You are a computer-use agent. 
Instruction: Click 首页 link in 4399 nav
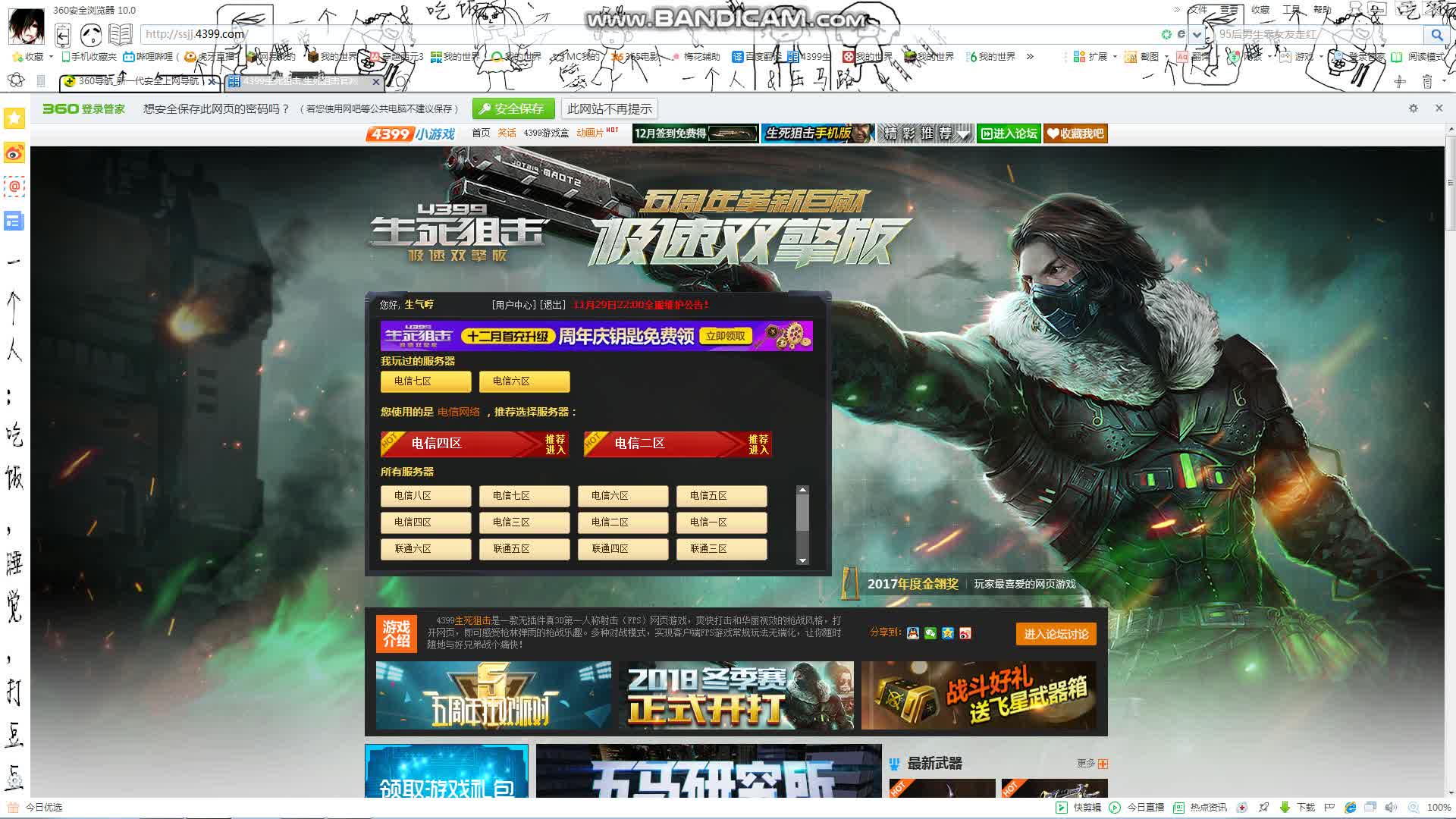pyautogui.click(x=481, y=133)
